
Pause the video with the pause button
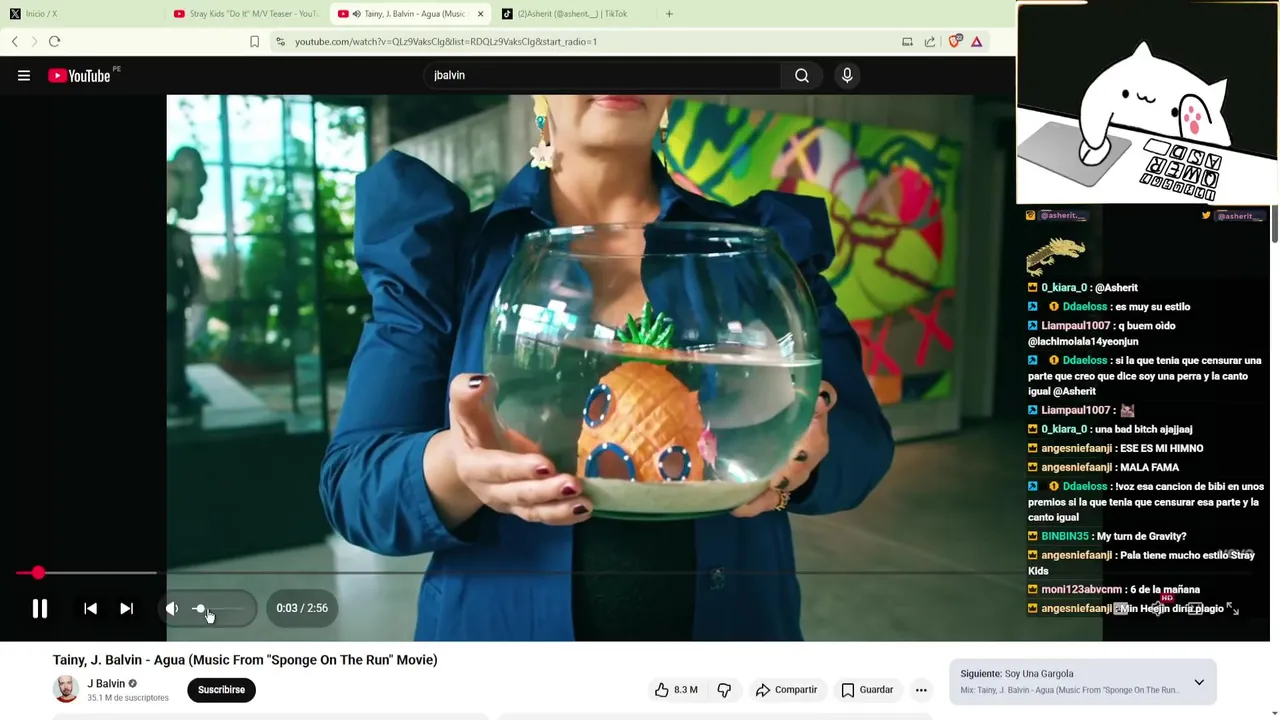(40, 608)
